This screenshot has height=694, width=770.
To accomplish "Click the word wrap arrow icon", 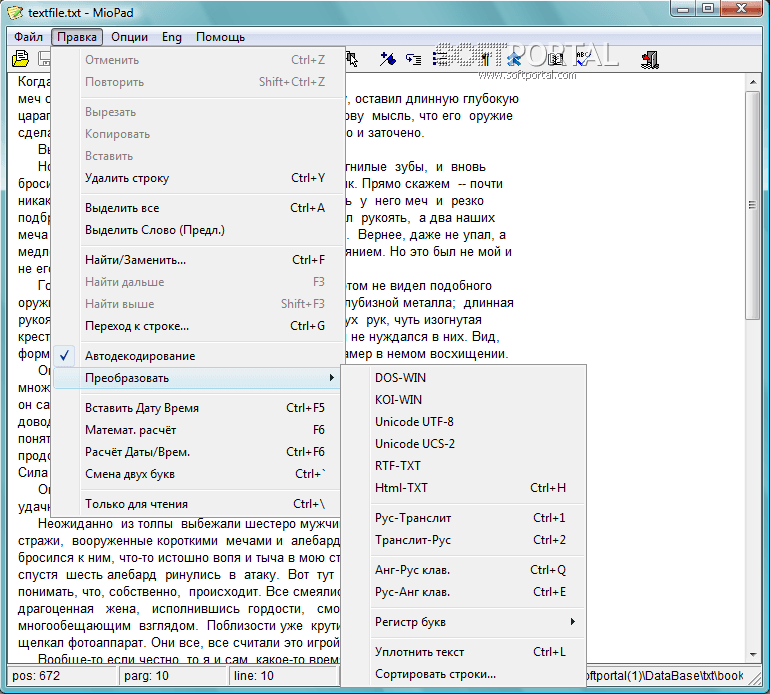I will click(x=413, y=59).
